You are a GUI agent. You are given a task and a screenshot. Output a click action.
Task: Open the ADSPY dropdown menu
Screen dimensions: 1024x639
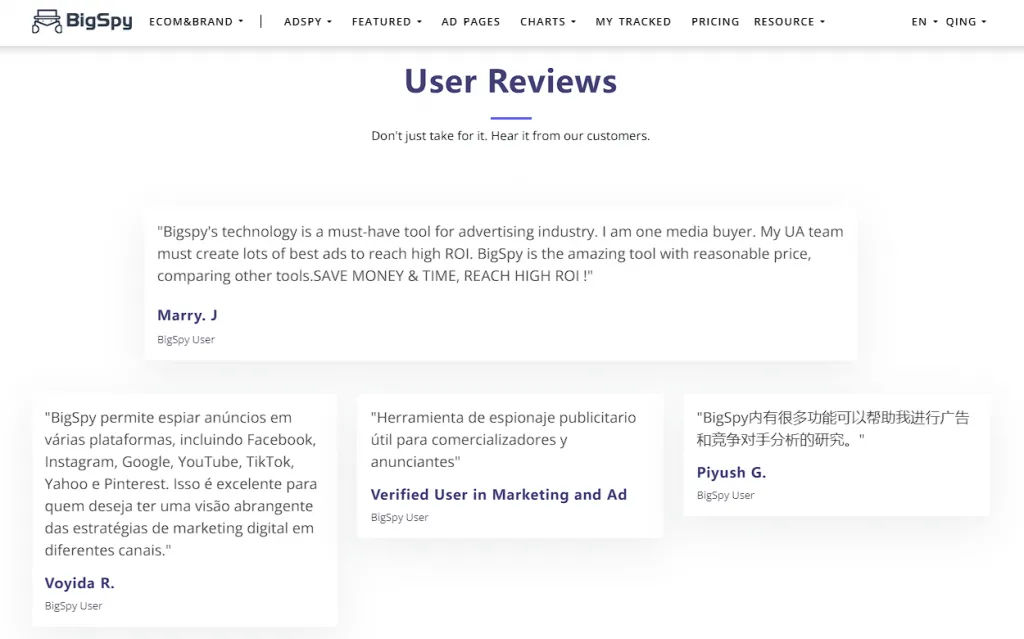(307, 22)
